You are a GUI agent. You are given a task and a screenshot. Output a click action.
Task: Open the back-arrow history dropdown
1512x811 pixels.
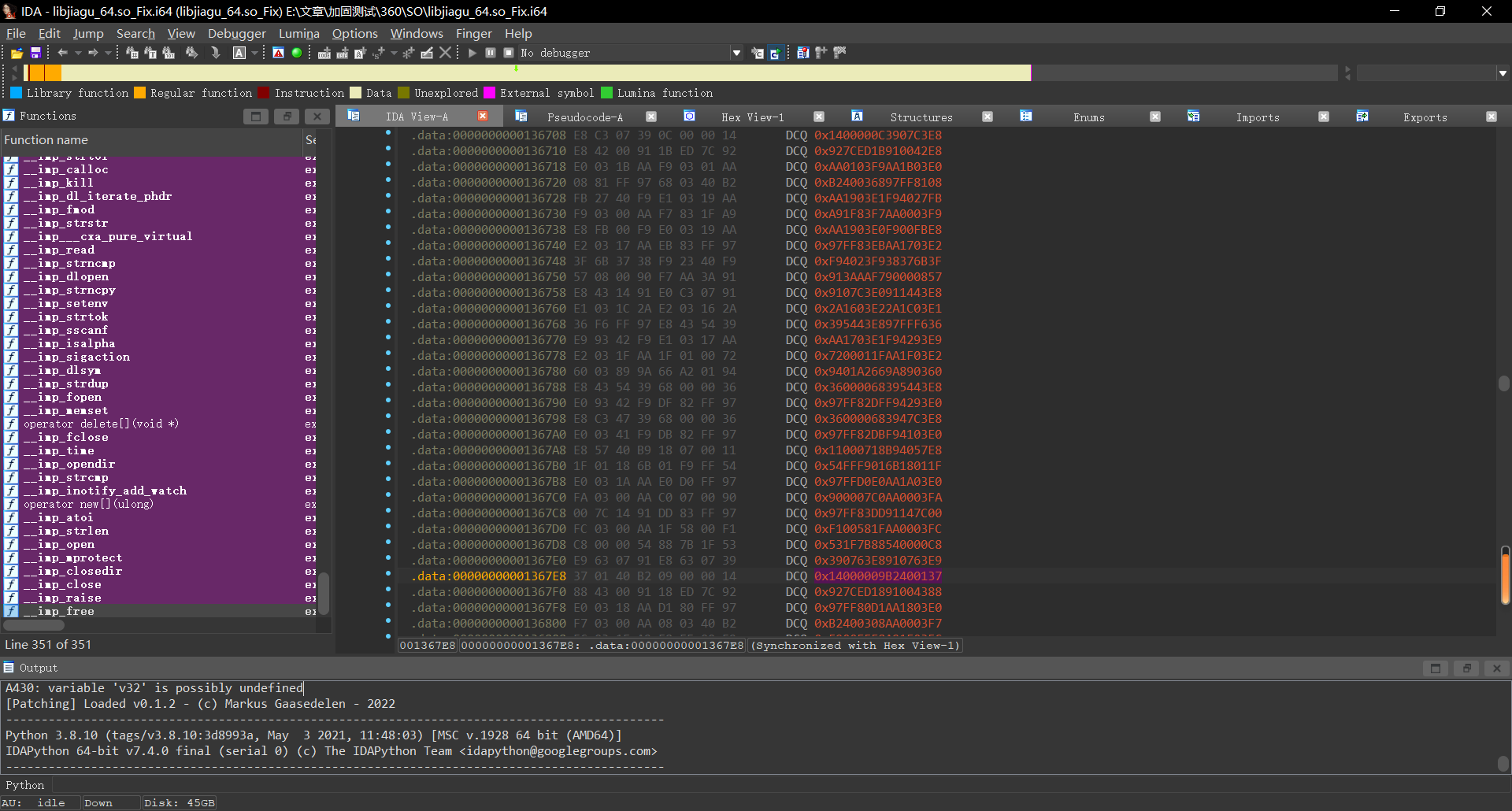click(x=78, y=53)
